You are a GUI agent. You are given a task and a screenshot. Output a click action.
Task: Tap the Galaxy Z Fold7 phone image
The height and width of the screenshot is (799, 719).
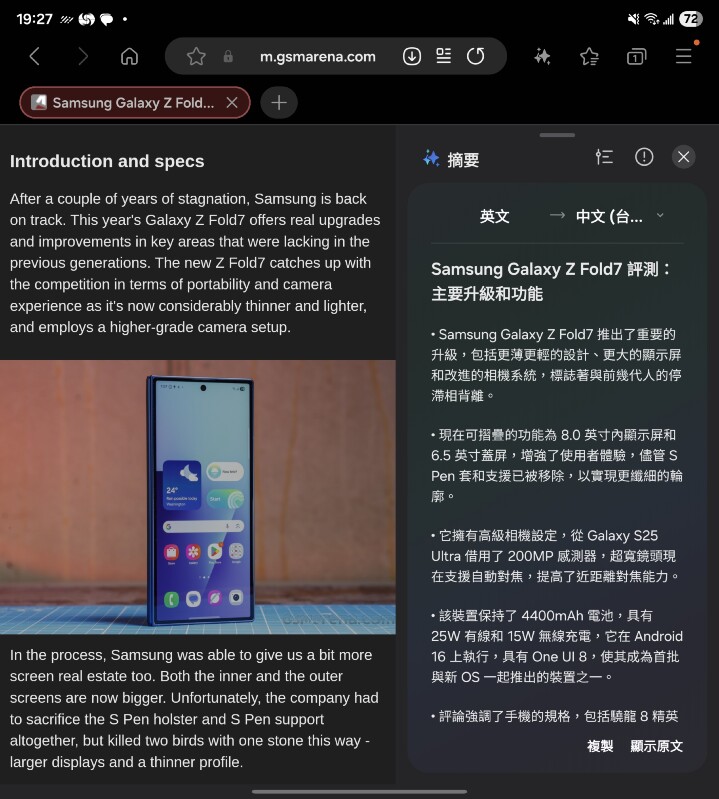click(x=198, y=497)
